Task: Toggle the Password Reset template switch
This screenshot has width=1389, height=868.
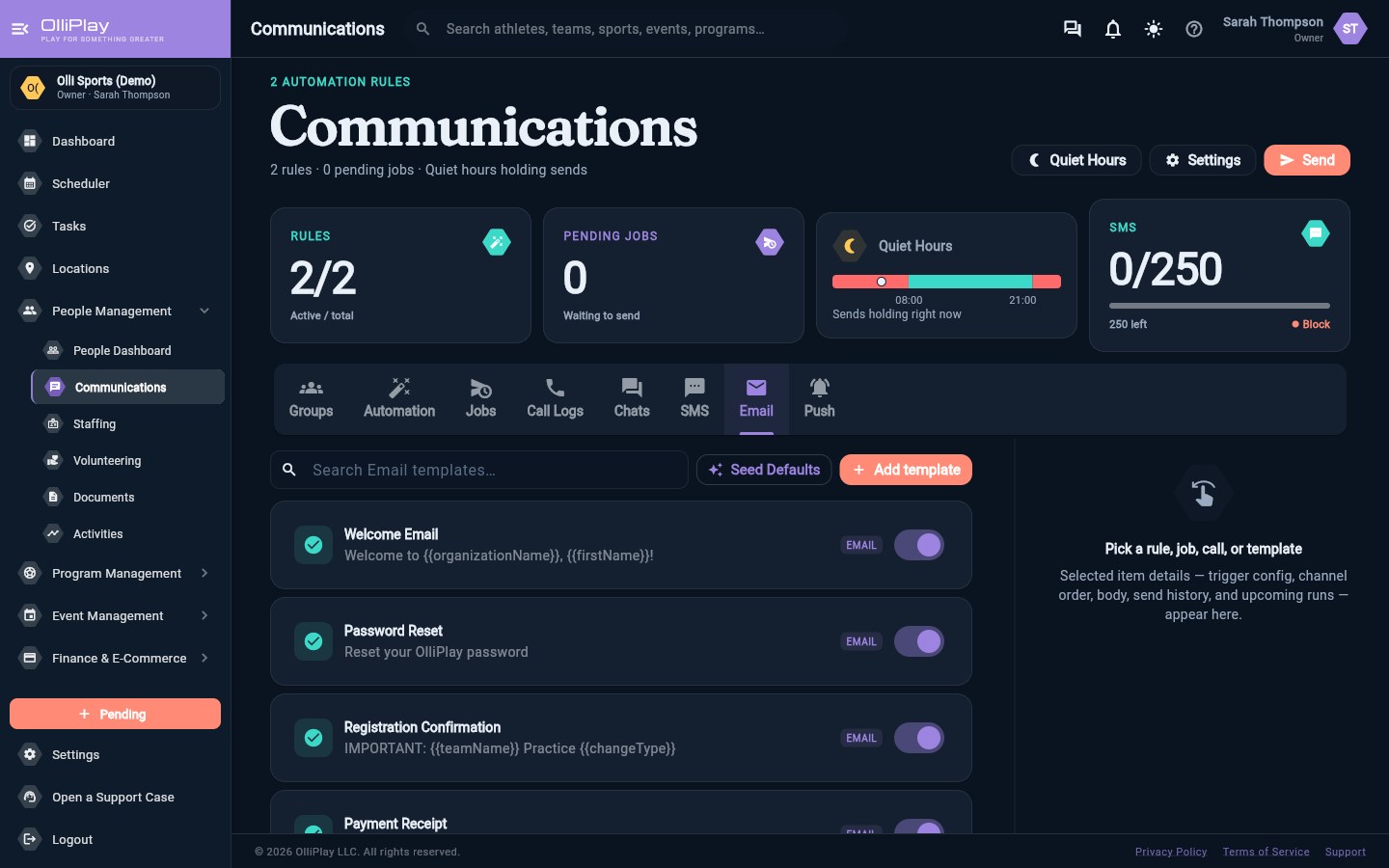Action: (919, 641)
